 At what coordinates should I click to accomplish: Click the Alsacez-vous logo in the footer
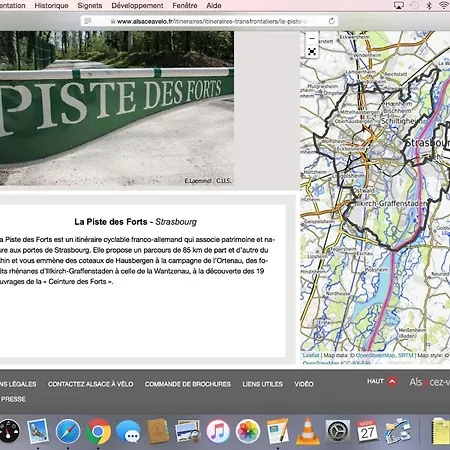(x=430, y=382)
